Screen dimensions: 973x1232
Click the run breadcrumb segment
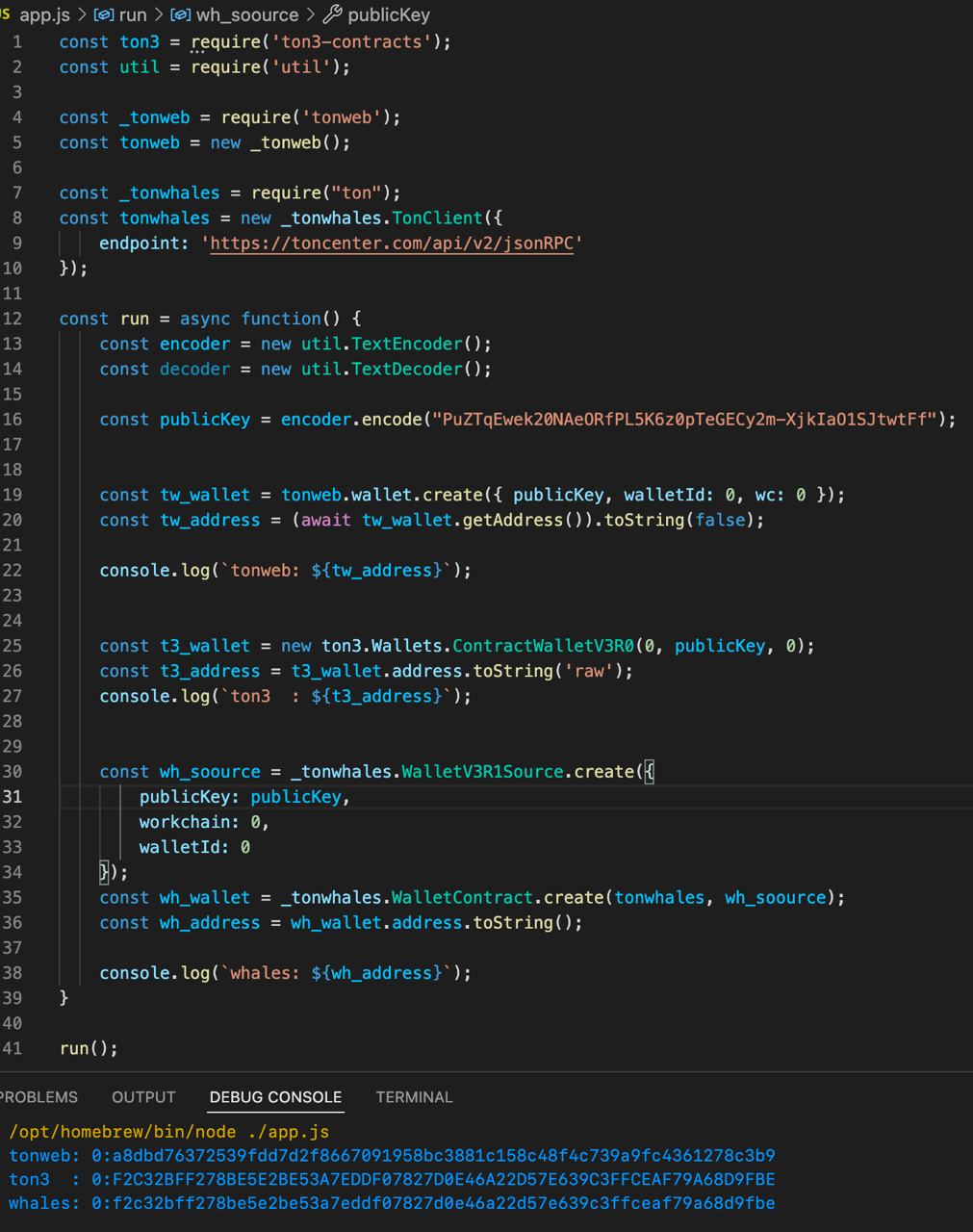(133, 14)
